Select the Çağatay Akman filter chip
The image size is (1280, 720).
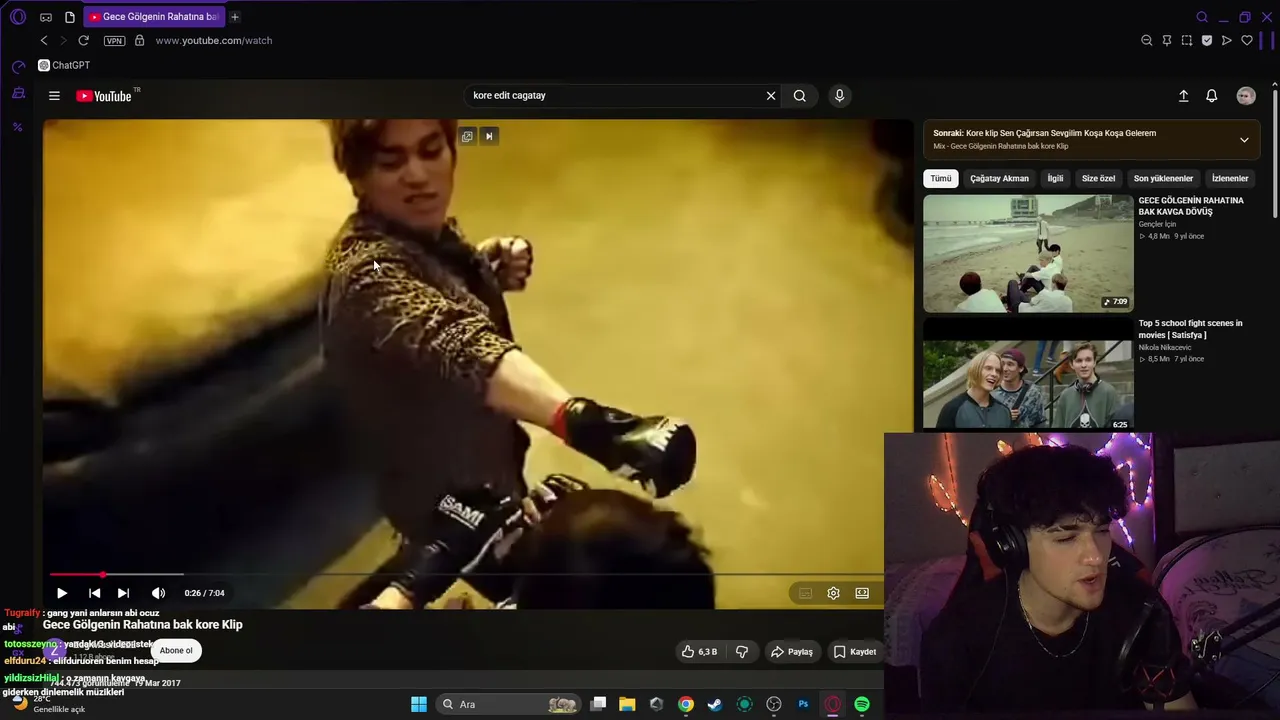[999, 179]
